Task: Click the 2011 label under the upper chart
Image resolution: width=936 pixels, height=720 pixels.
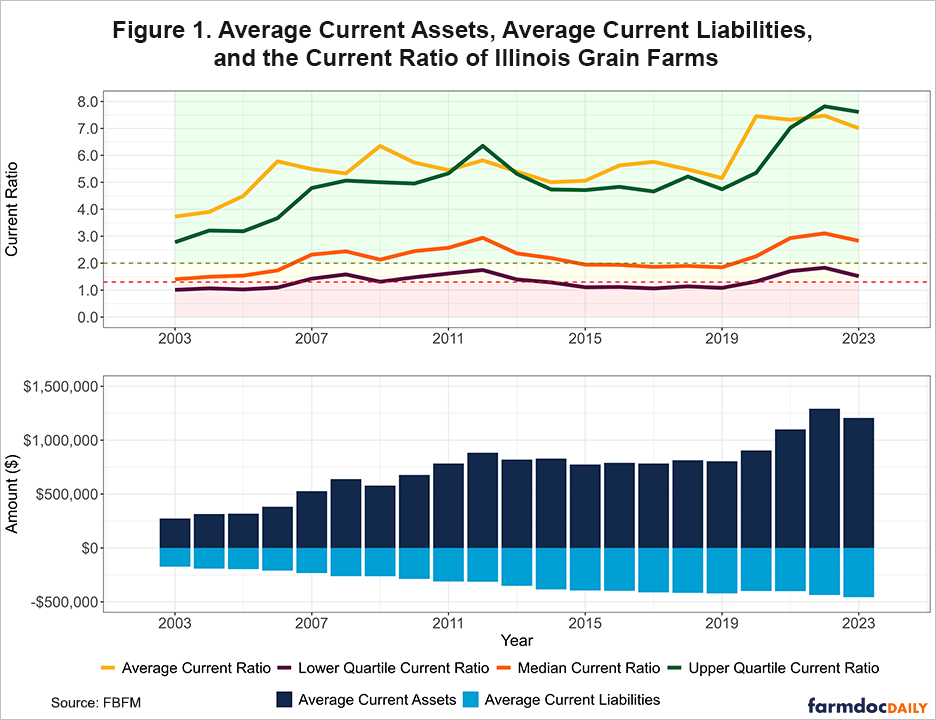Action: point(449,338)
